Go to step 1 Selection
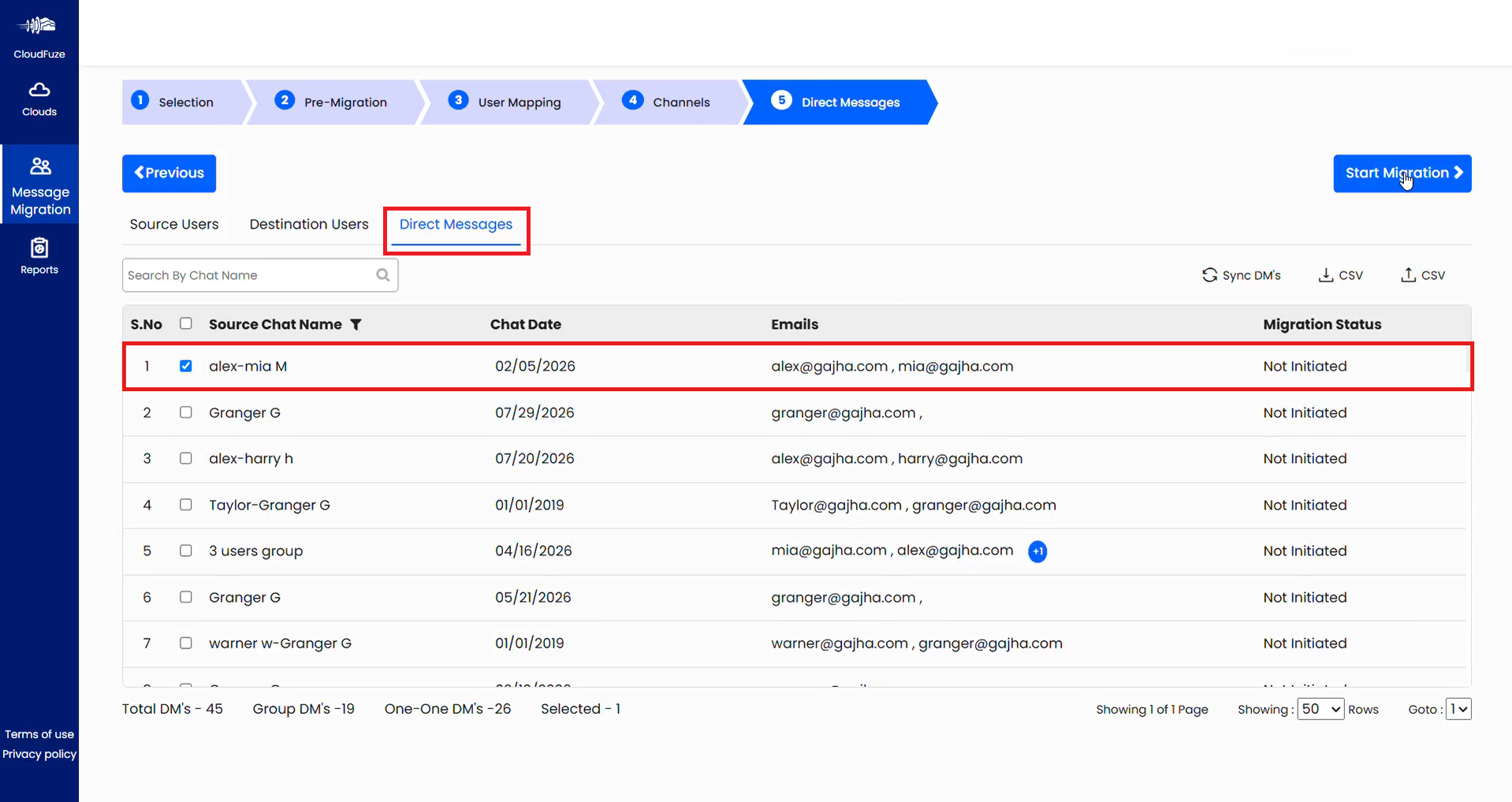 tap(184, 102)
